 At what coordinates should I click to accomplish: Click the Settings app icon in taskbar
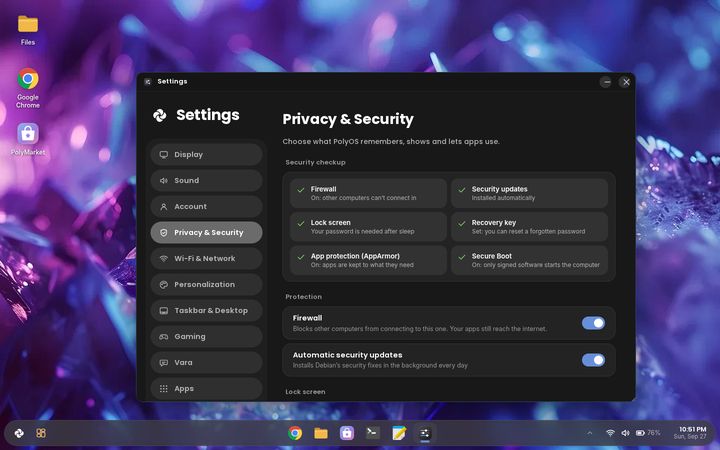coord(425,433)
